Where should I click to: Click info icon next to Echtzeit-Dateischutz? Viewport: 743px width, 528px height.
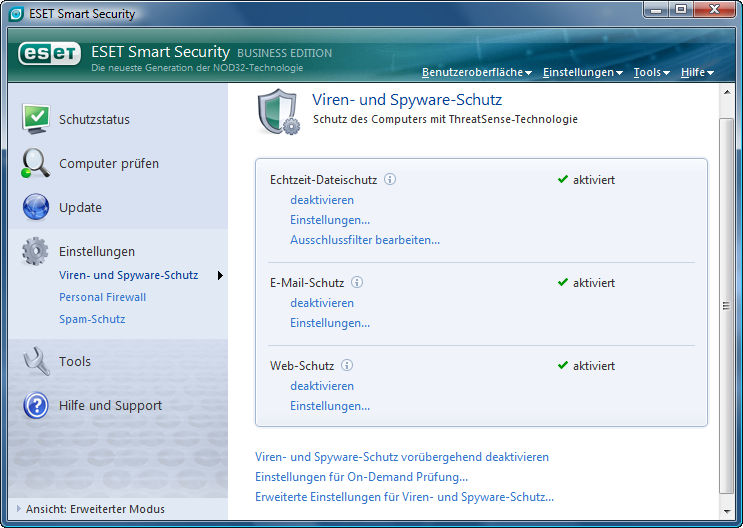tap(390, 179)
